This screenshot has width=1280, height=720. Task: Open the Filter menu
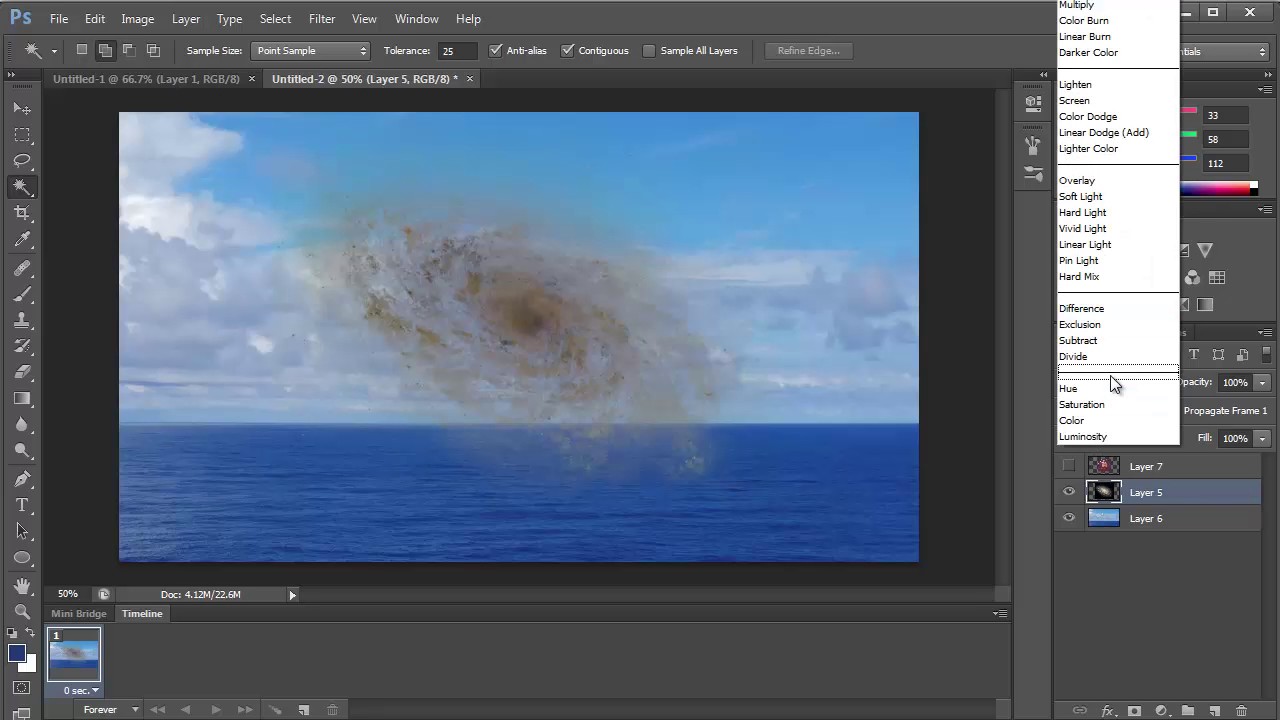[x=322, y=19]
